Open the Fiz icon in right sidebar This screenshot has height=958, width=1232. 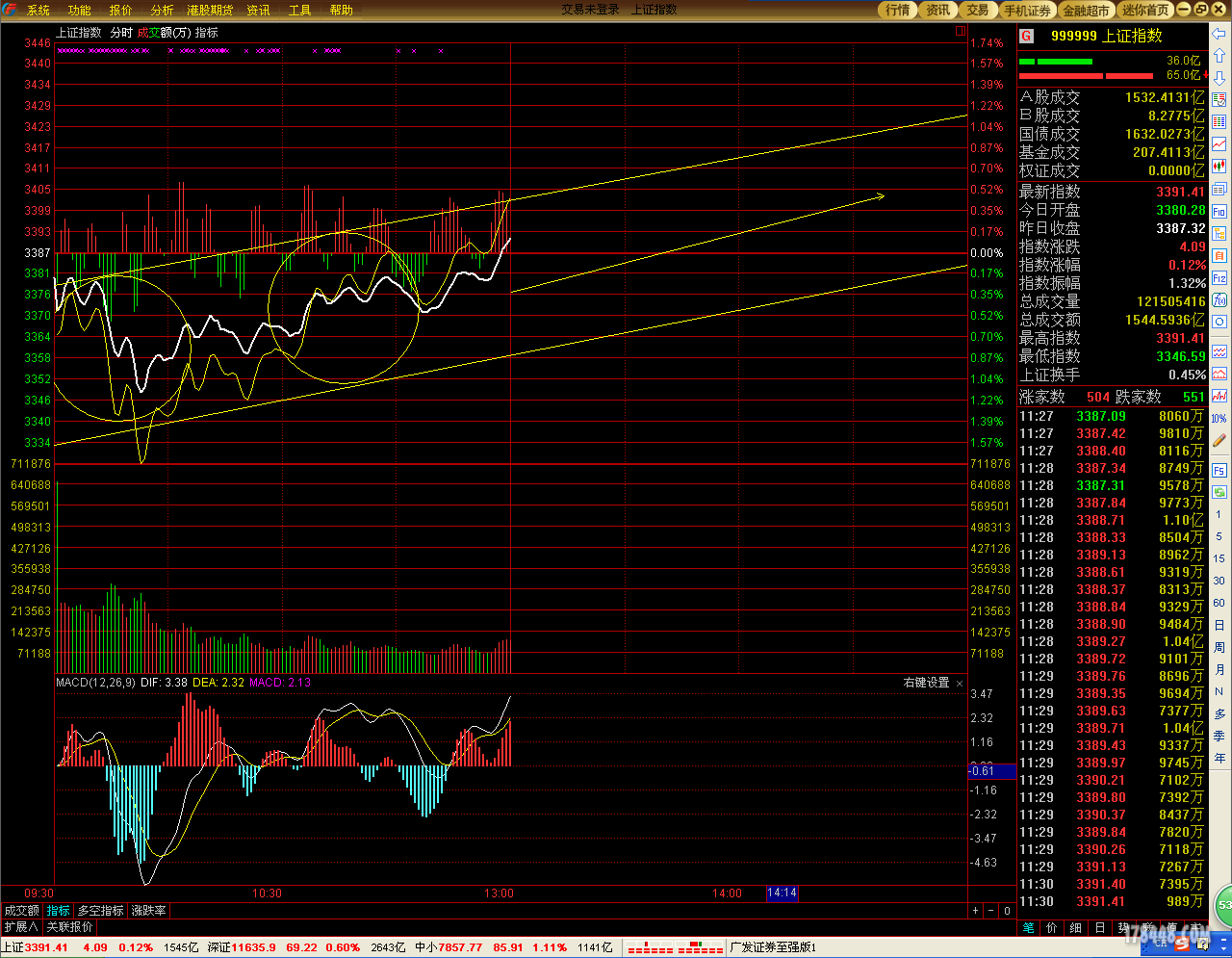click(1219, 278)
